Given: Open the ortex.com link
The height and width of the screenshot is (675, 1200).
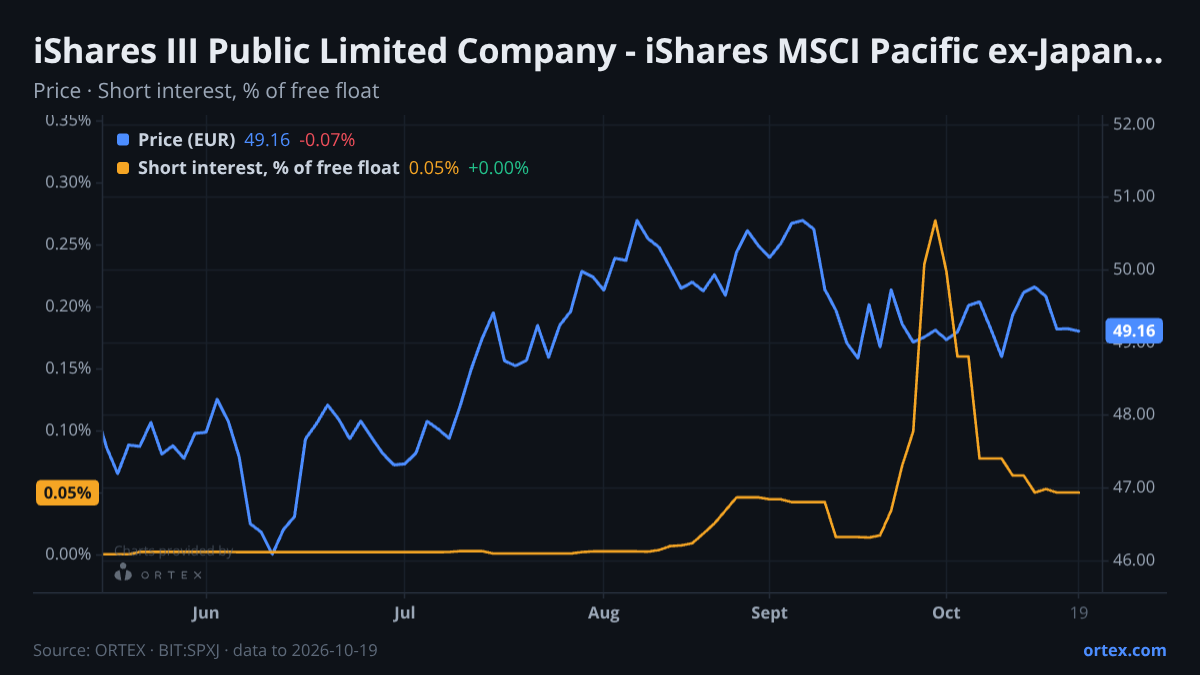Looking at the screenshot, I should pyautogui.click(x=1125, y=650).
